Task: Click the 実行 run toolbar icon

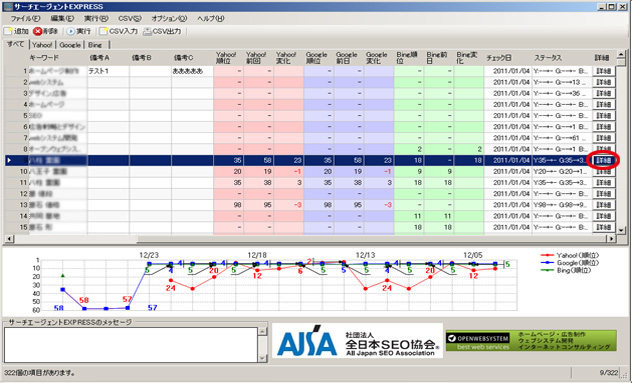Action: (x=79, y=31)
